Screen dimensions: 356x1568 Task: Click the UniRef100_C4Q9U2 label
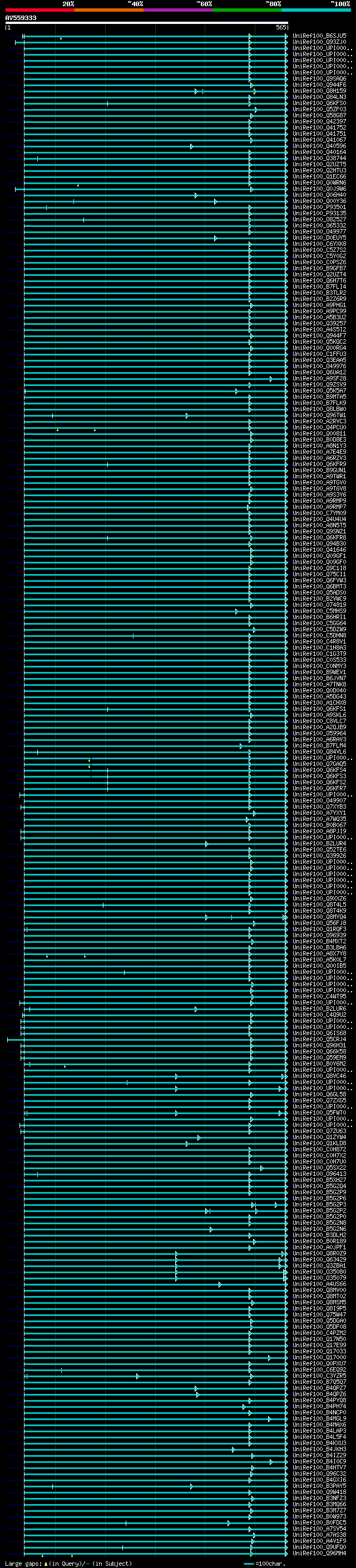[319, 1015]
